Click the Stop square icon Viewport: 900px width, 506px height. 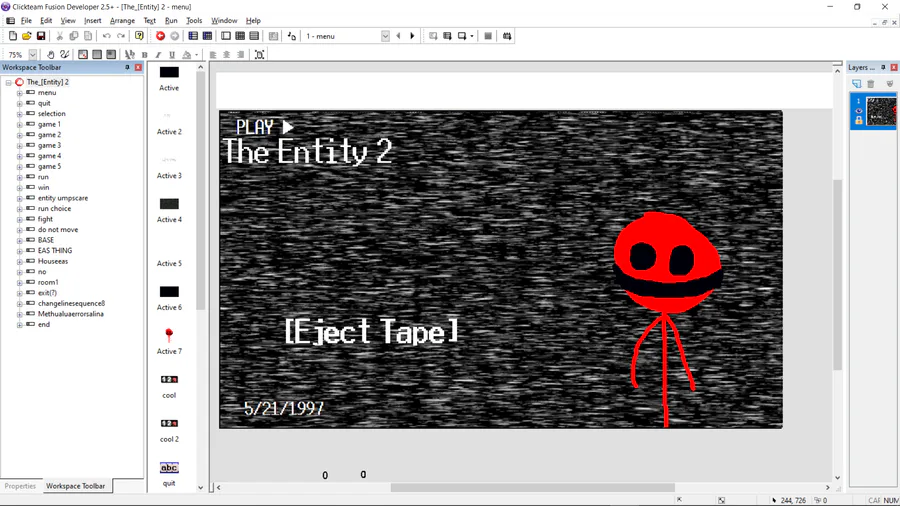point(488,36)
